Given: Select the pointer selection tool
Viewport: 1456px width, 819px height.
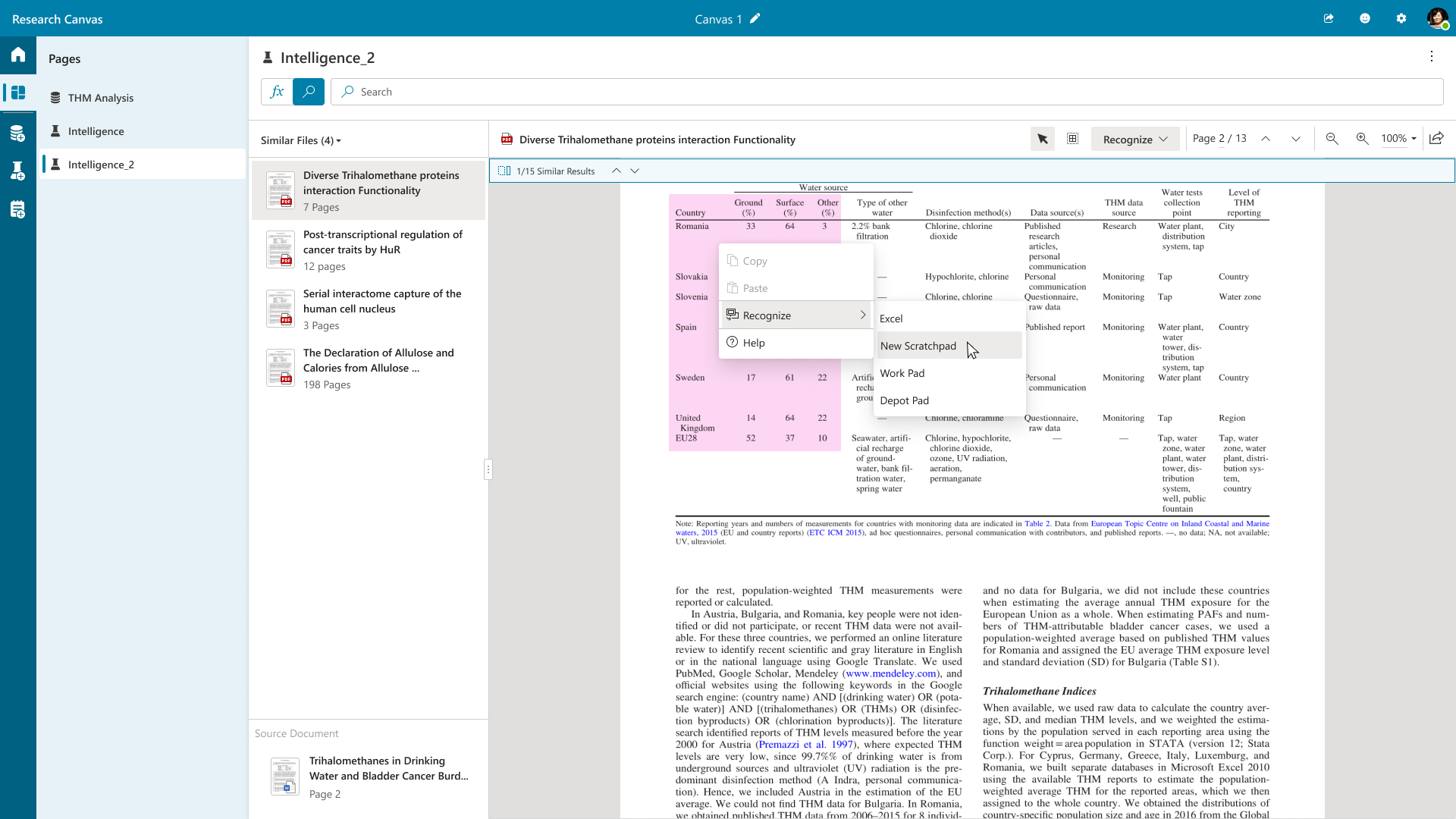Looking at the screenshot, I should tap(1042, 139).
